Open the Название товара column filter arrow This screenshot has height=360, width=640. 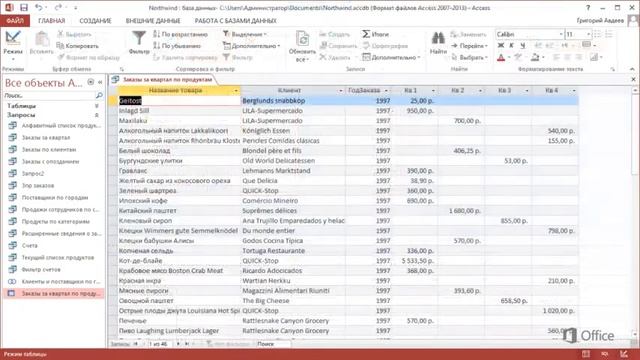point(236,91)
